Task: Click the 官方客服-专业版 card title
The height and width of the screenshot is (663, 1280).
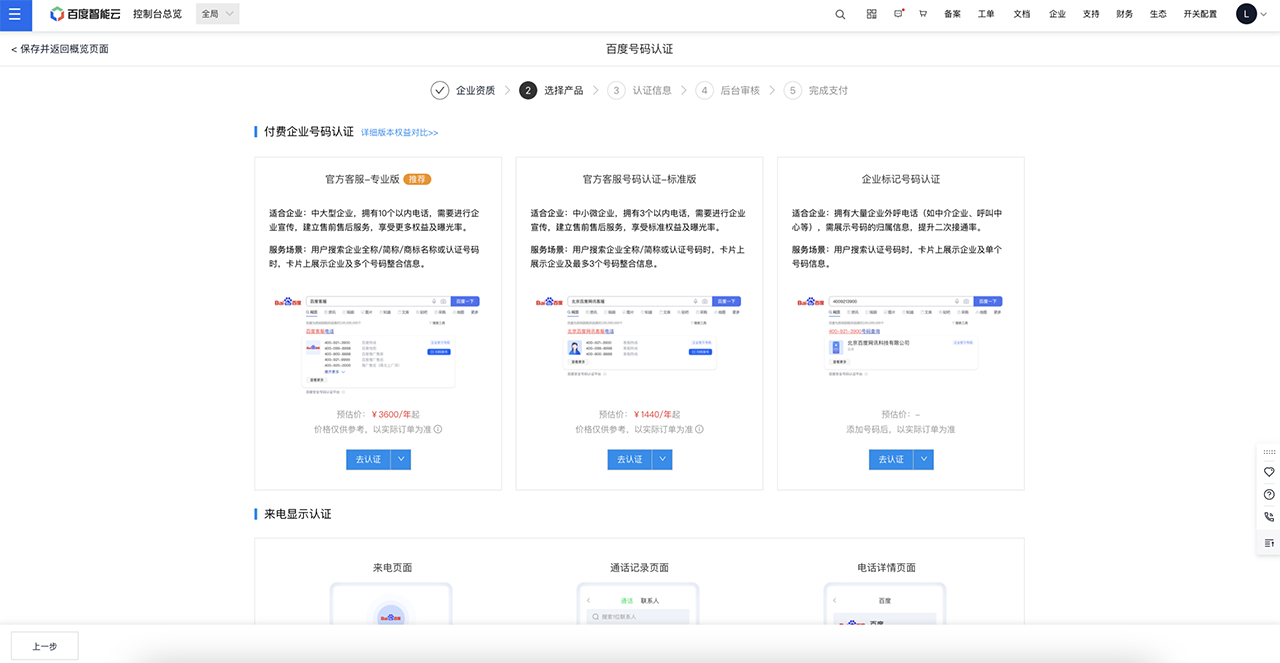Action: click(x=362, y=179)
